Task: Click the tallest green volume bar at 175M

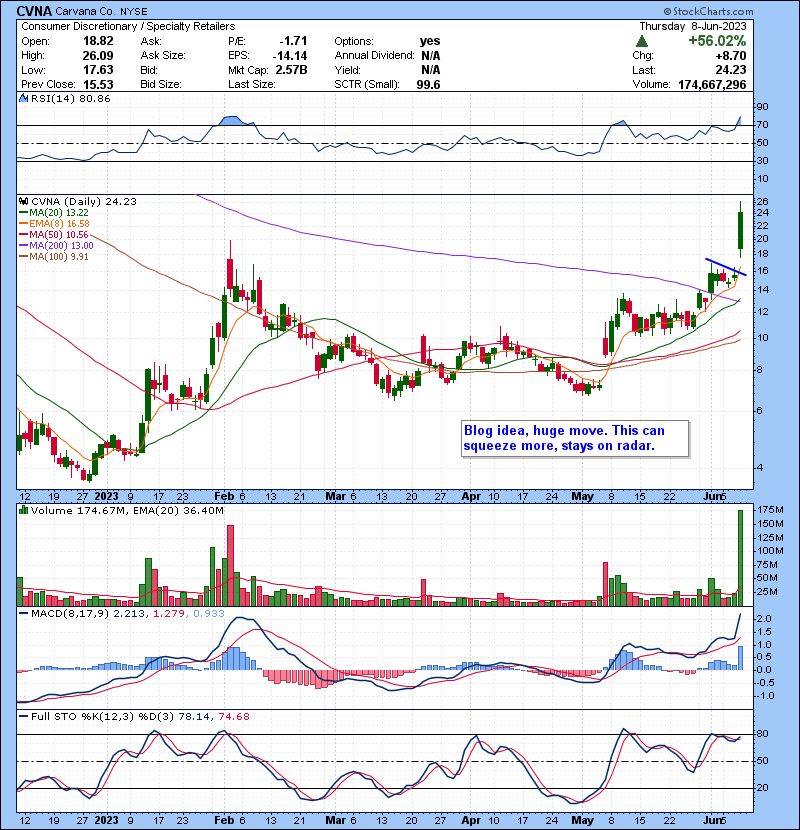Action: (740, 557)
